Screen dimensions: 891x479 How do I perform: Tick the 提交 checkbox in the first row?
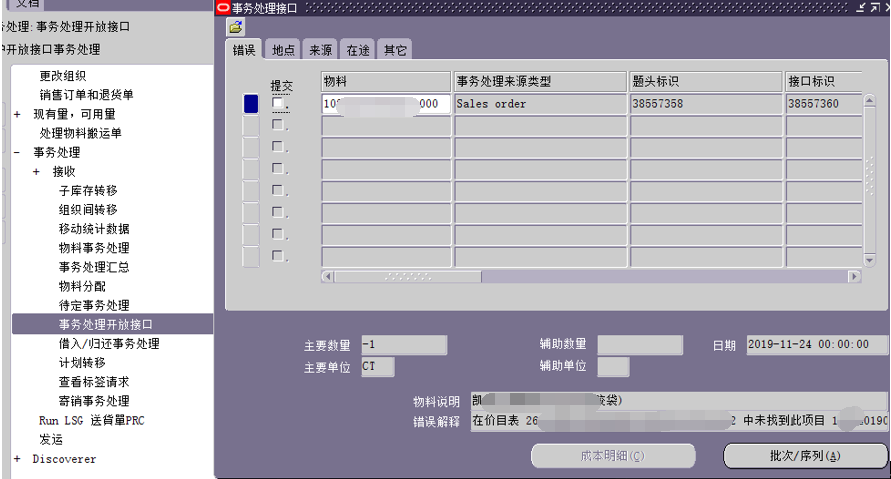tap(278, 103)
